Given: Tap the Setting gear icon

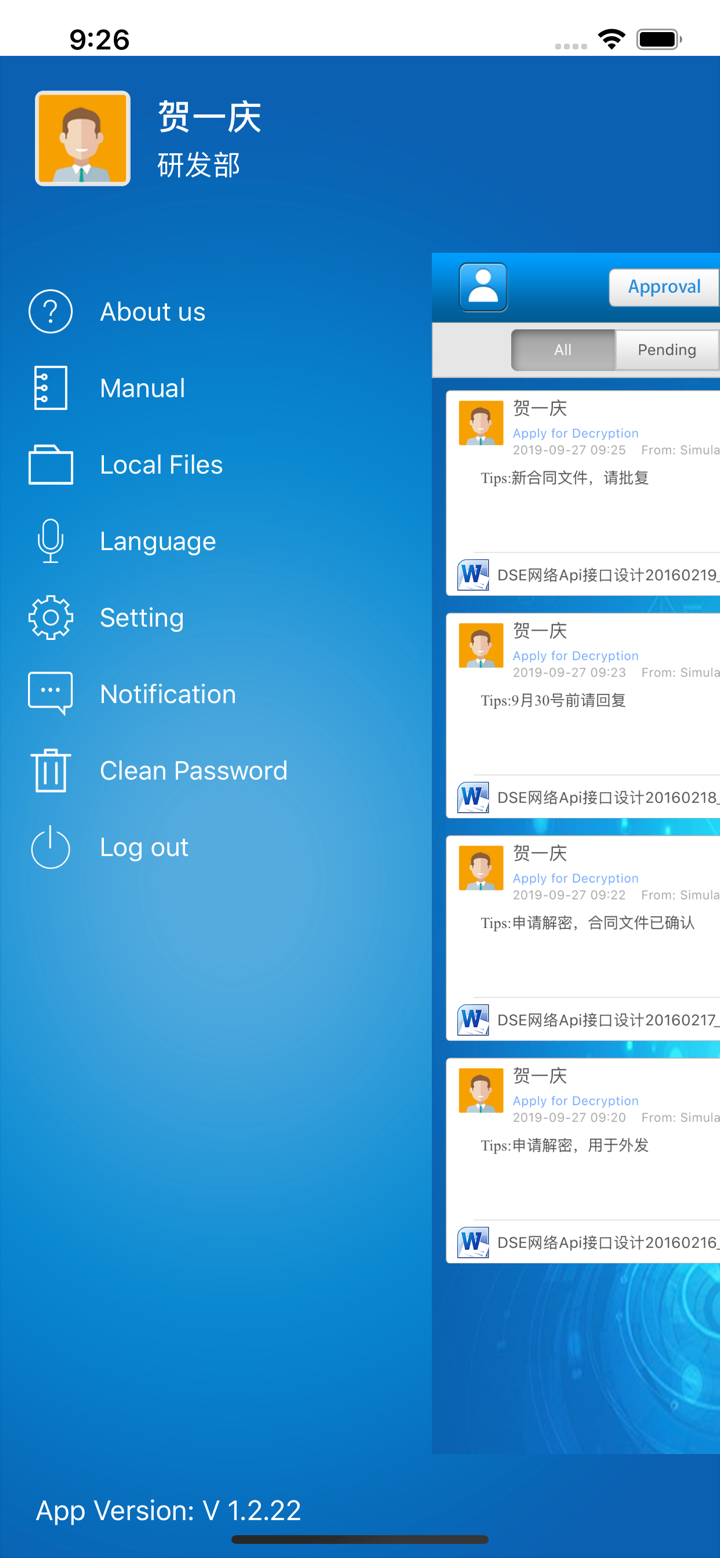Looking at the screenshot, I should click(x=51, y=618).
